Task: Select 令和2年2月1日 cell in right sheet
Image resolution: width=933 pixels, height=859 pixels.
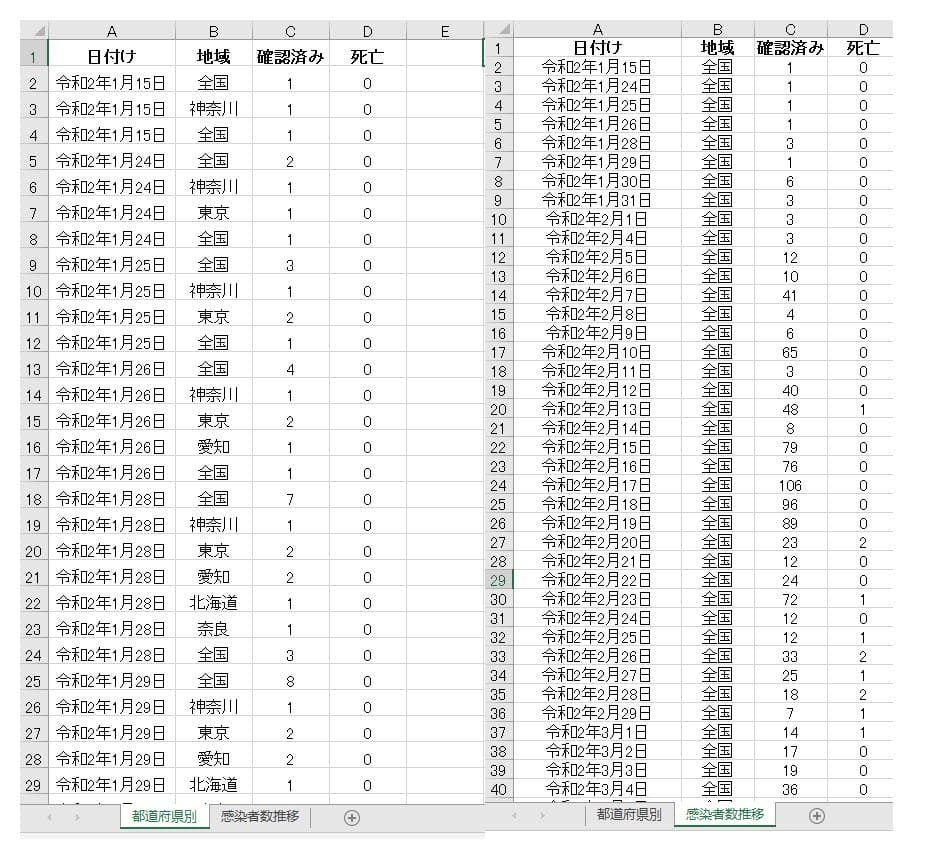Action: point(597,219)
